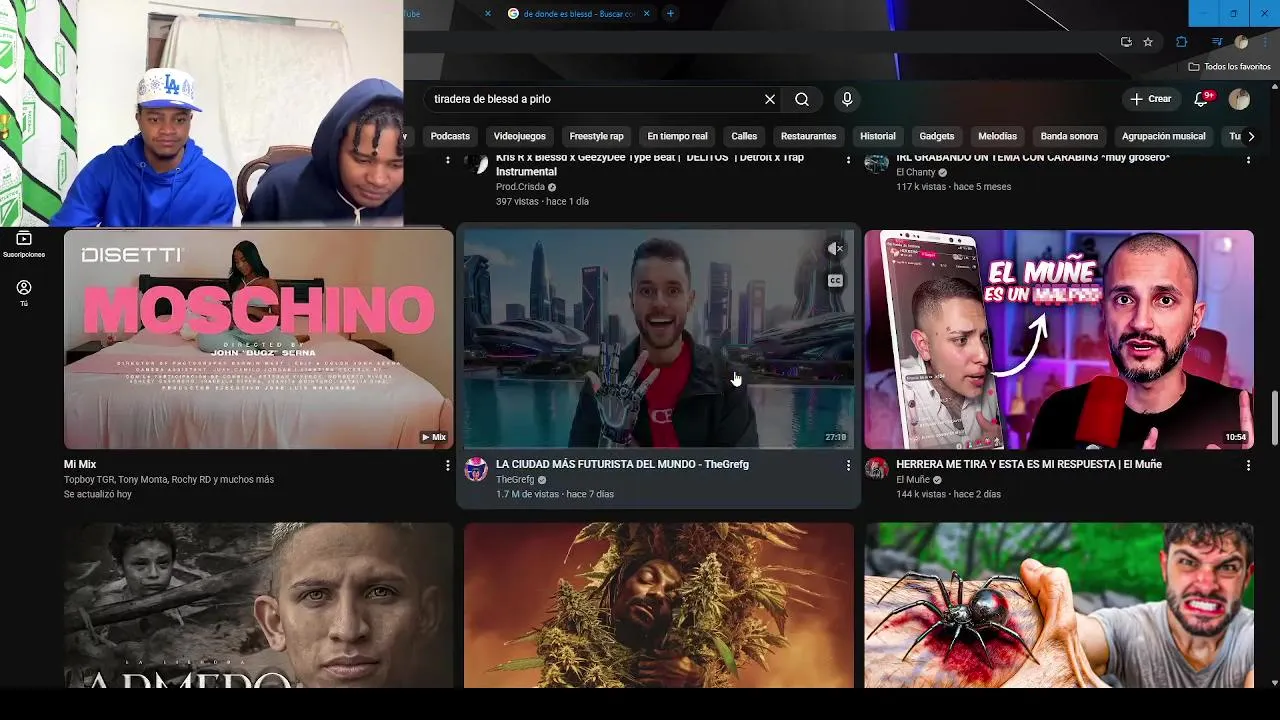
Task: Start voice search with the microphone icon
Action: (847, 99)
